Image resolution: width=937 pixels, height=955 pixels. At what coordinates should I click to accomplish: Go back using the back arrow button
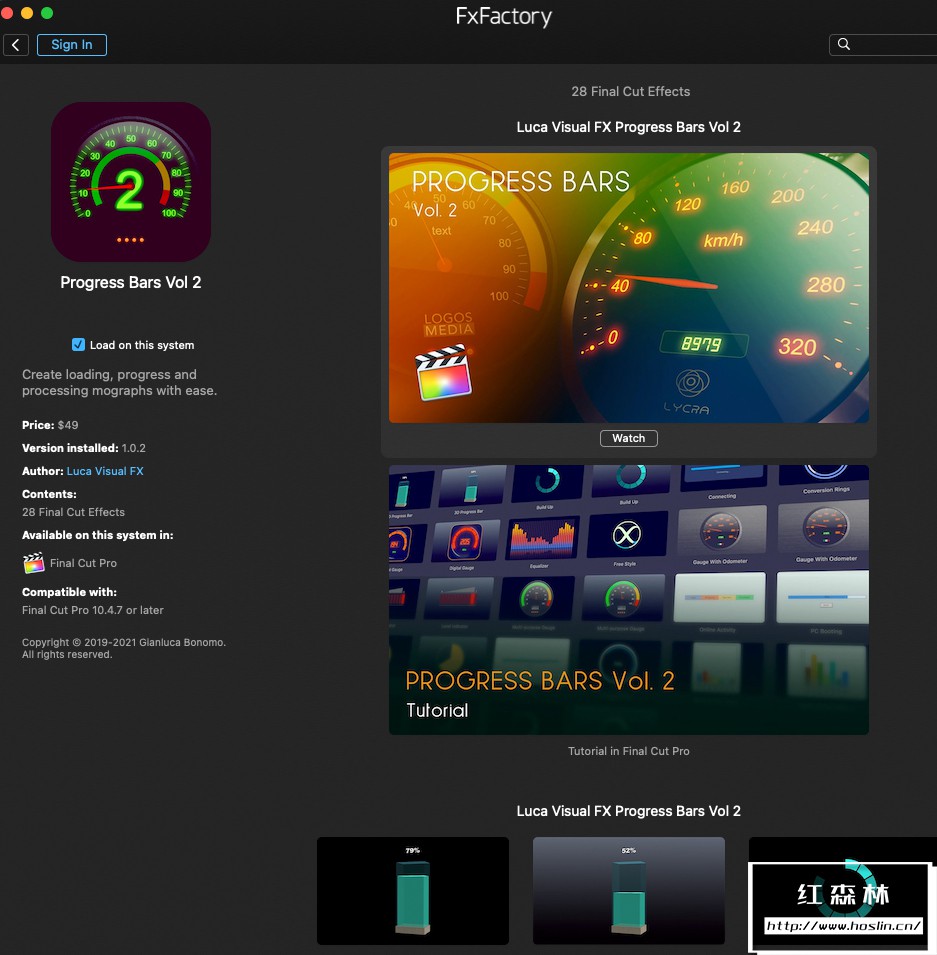pyautogui.click(x=16, y=44)
